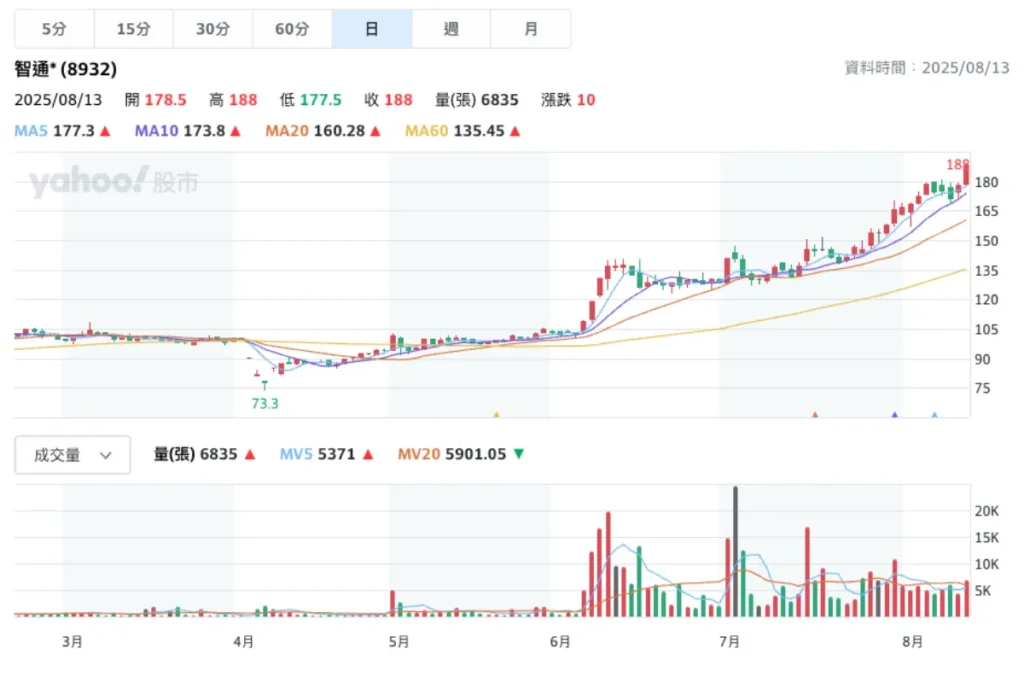Click the 188 high price marker on chart
This screenshot has height=683, width=1024.
point(957,164)
